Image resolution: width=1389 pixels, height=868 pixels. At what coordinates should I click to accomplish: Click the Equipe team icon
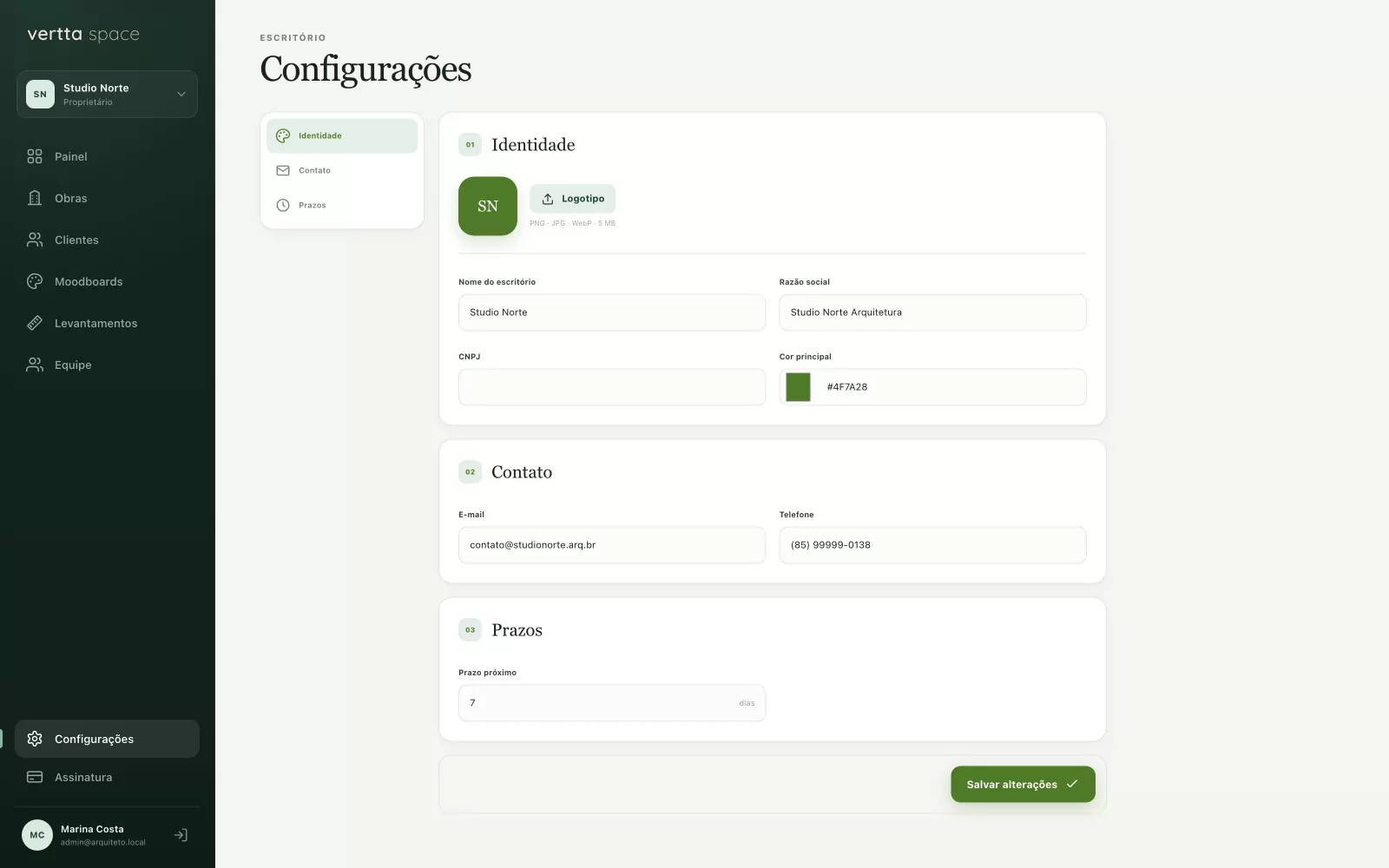point(35,365)
